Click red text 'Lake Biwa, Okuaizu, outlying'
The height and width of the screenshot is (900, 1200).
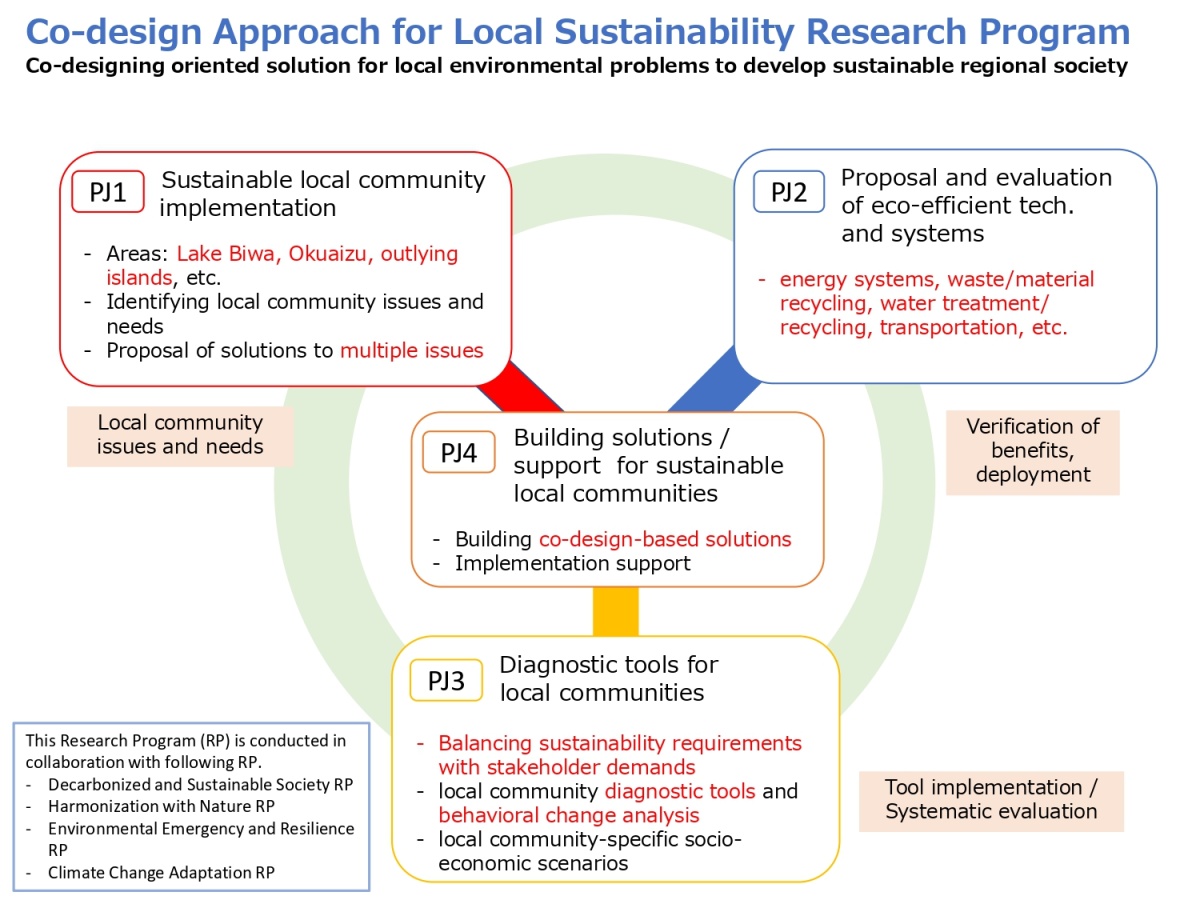point(317,253)
